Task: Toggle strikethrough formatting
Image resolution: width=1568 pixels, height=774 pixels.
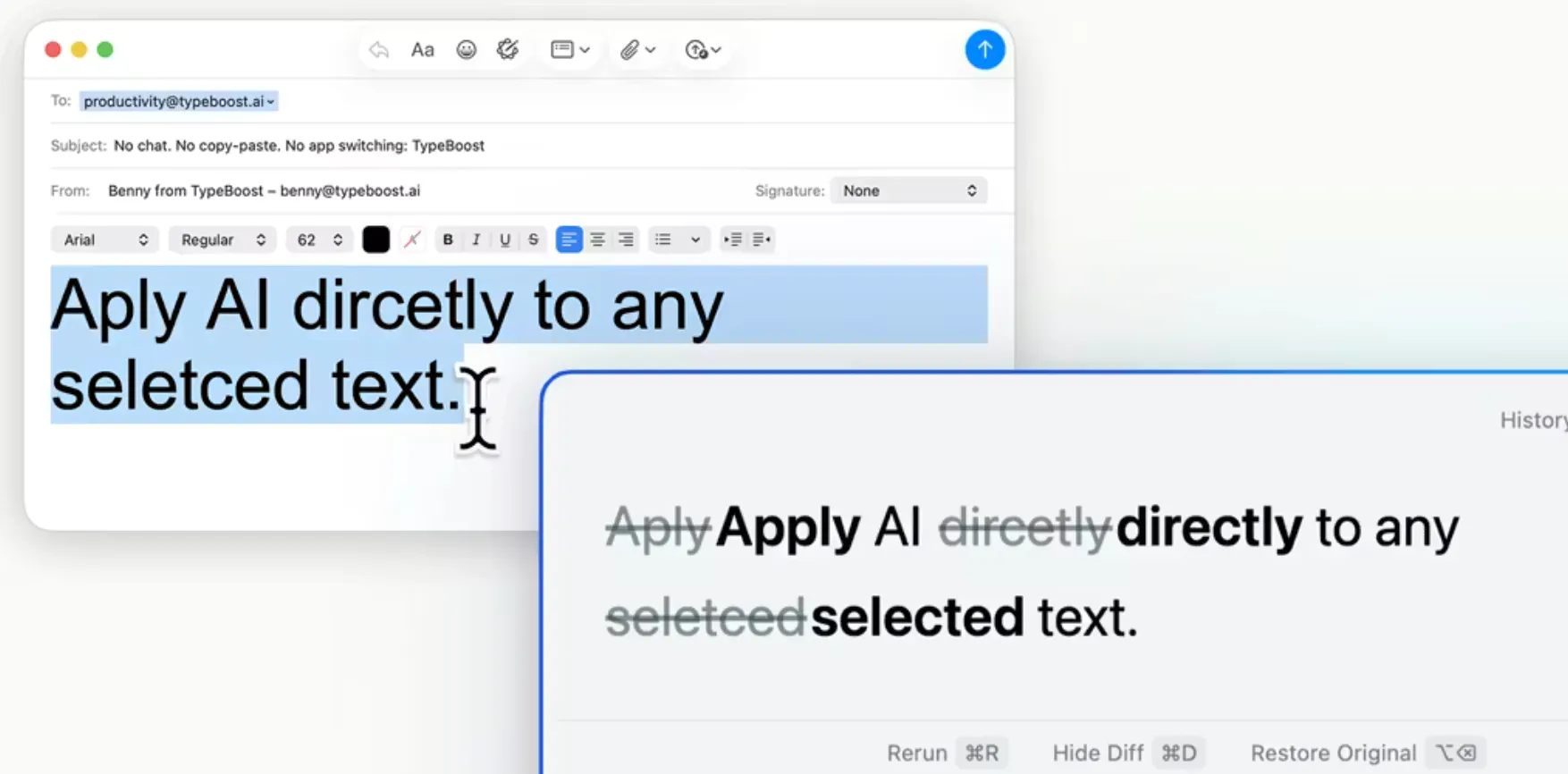Action: (534, 240)
